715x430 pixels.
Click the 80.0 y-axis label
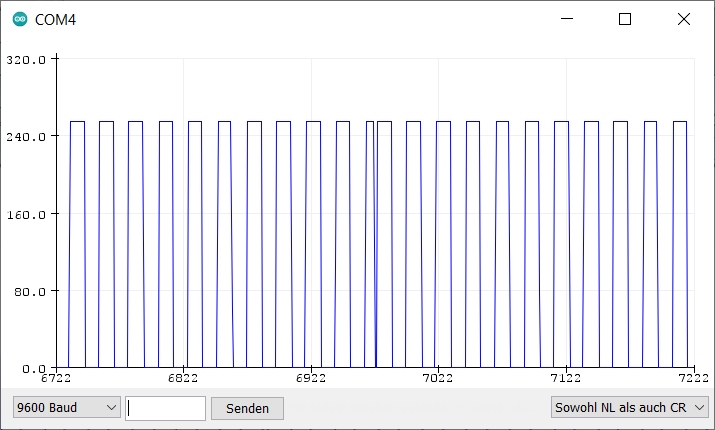[29, 291]
